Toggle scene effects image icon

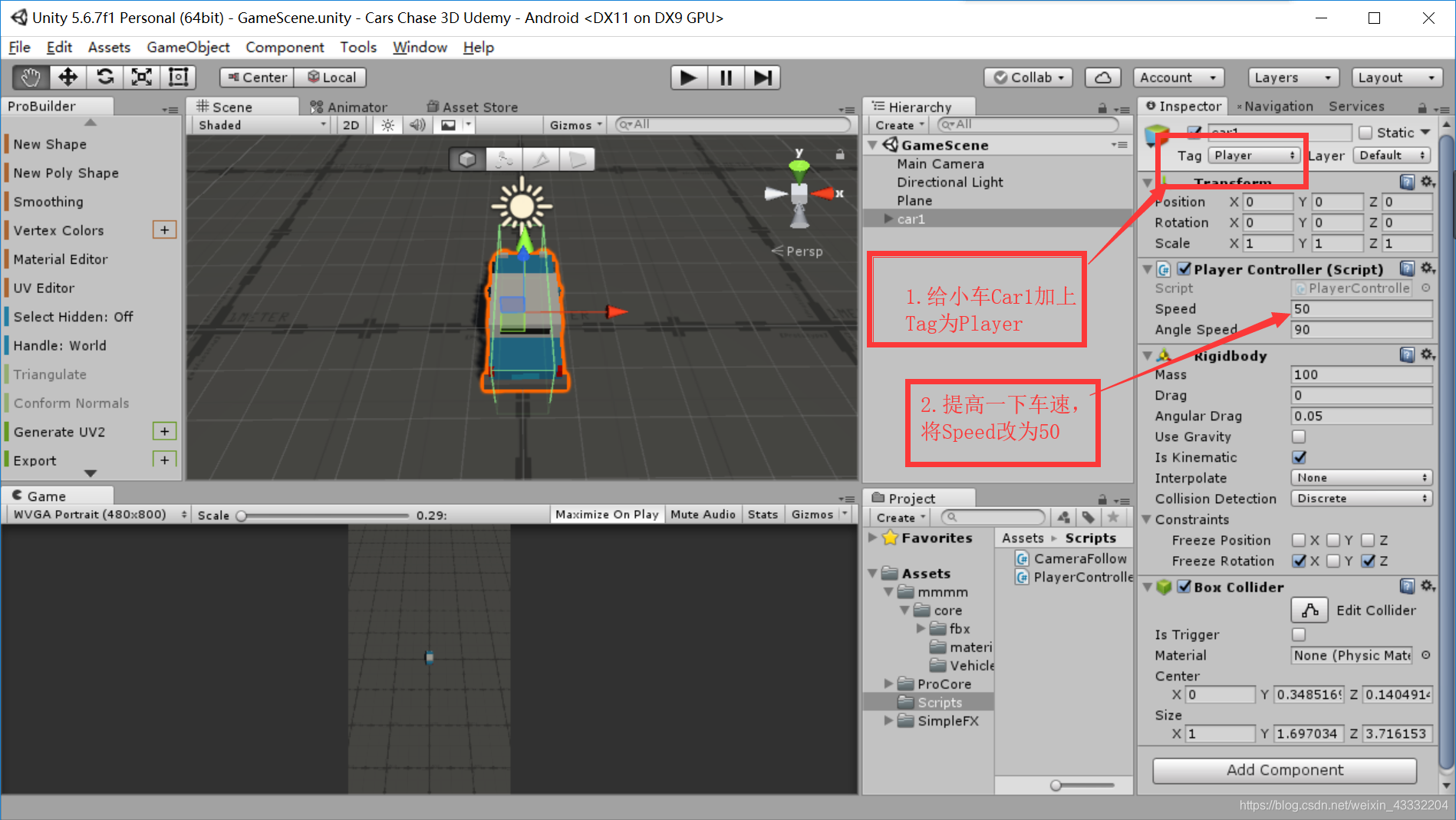point(448,125)
